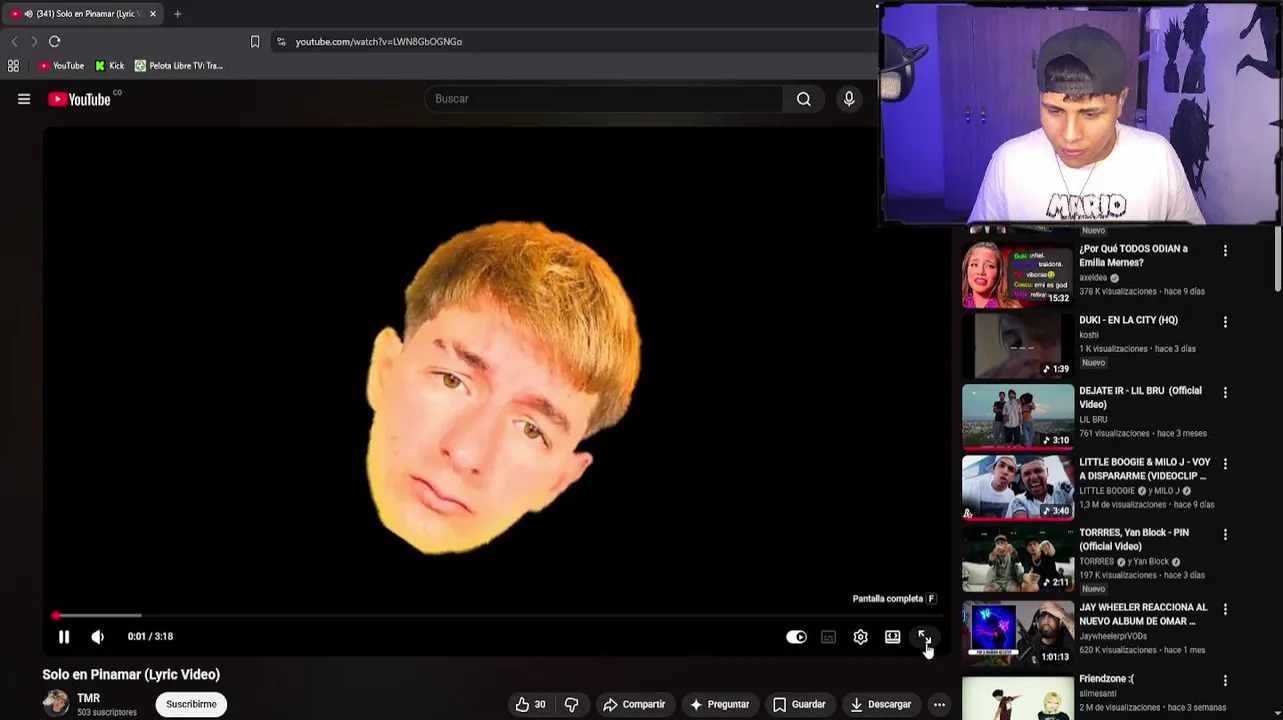This screenshot has width=1283, height=720.
Task: Open player settings gear
Action: tap(860, 637)
